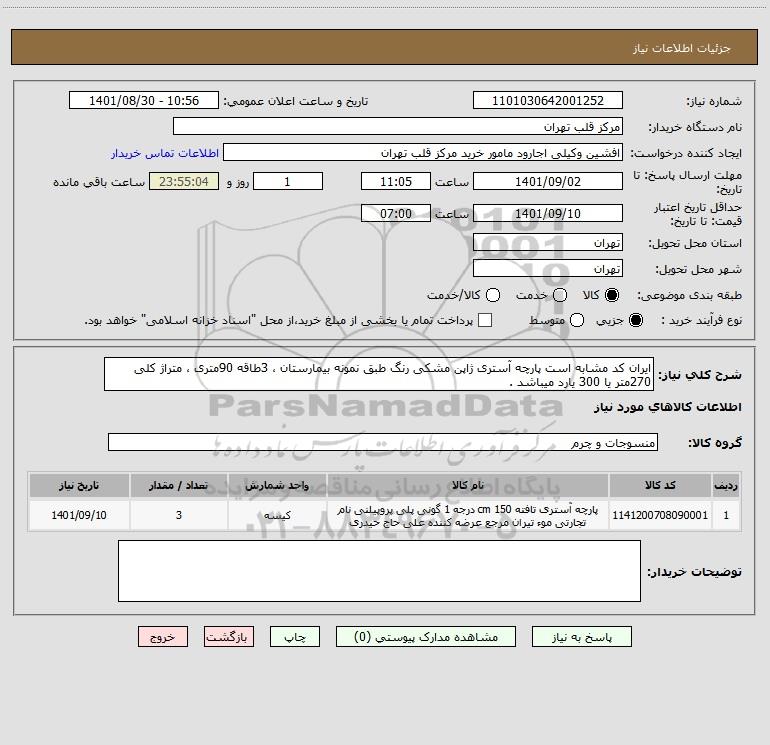Click the بازگشت back button
The height and width of the screenshot is (745, 770).
click(229, 637)
